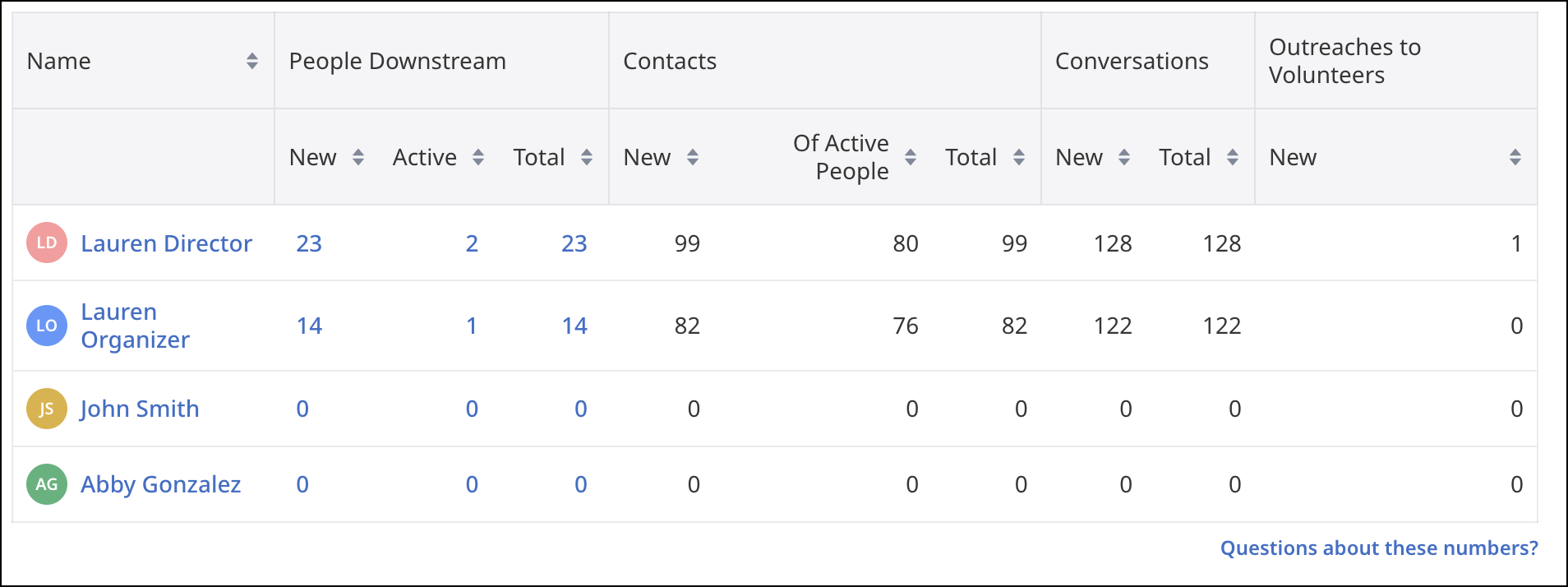Sort by Conversations Total arrows

point(1233,157)
